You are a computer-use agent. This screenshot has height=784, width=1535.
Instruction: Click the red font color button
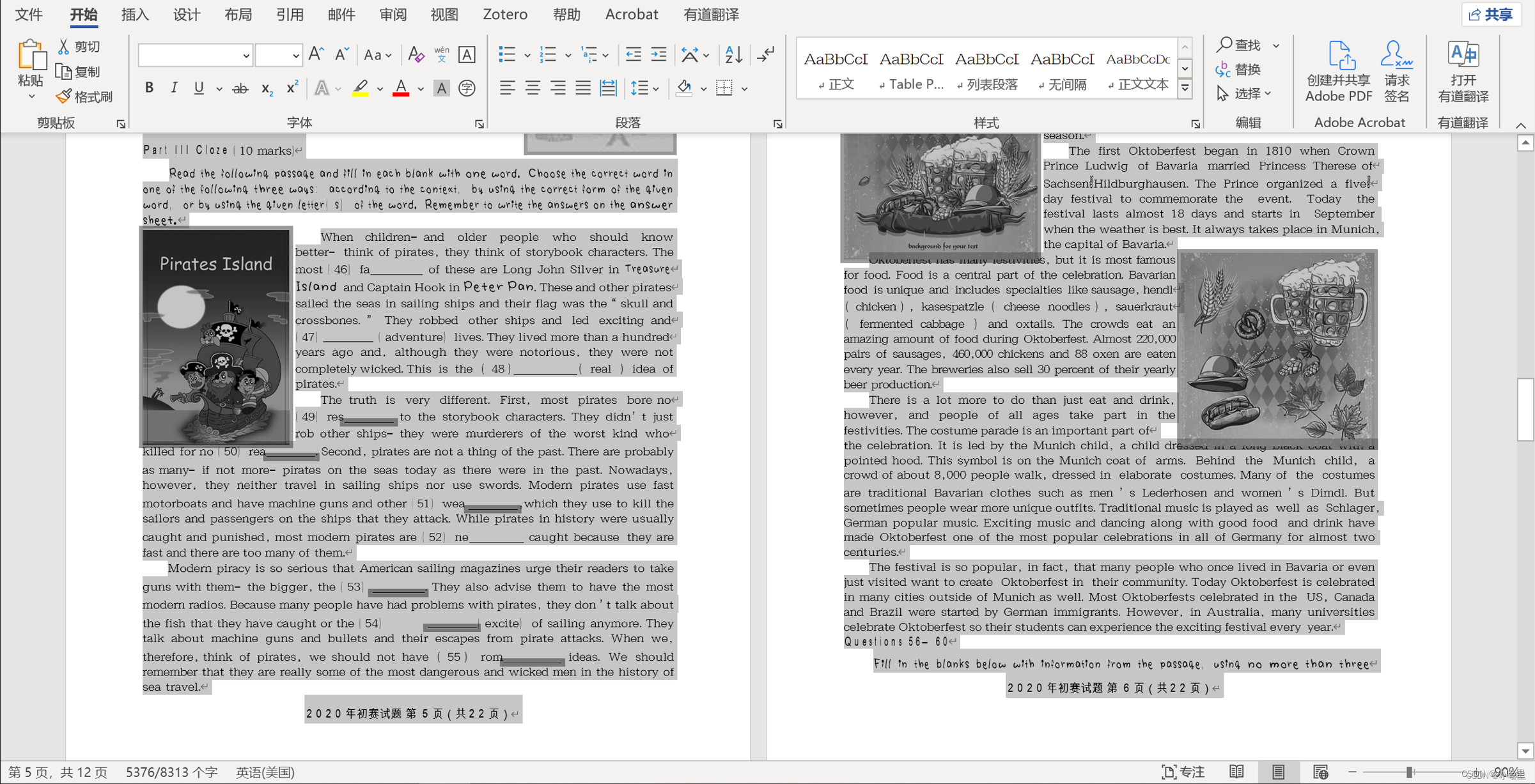(x=401, y=88)
